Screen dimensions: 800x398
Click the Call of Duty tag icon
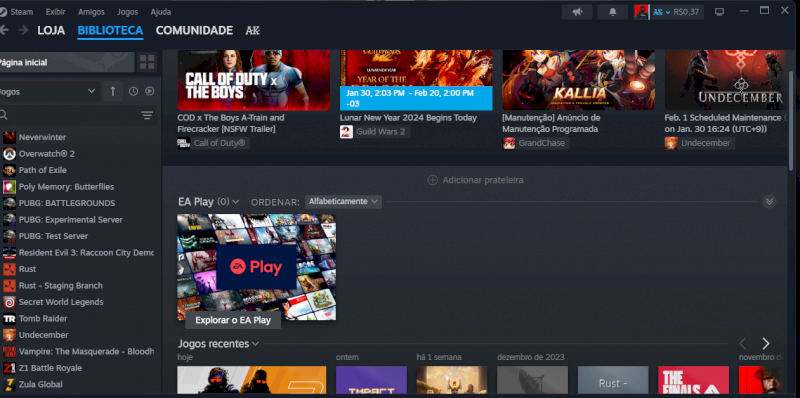[184, 143]
